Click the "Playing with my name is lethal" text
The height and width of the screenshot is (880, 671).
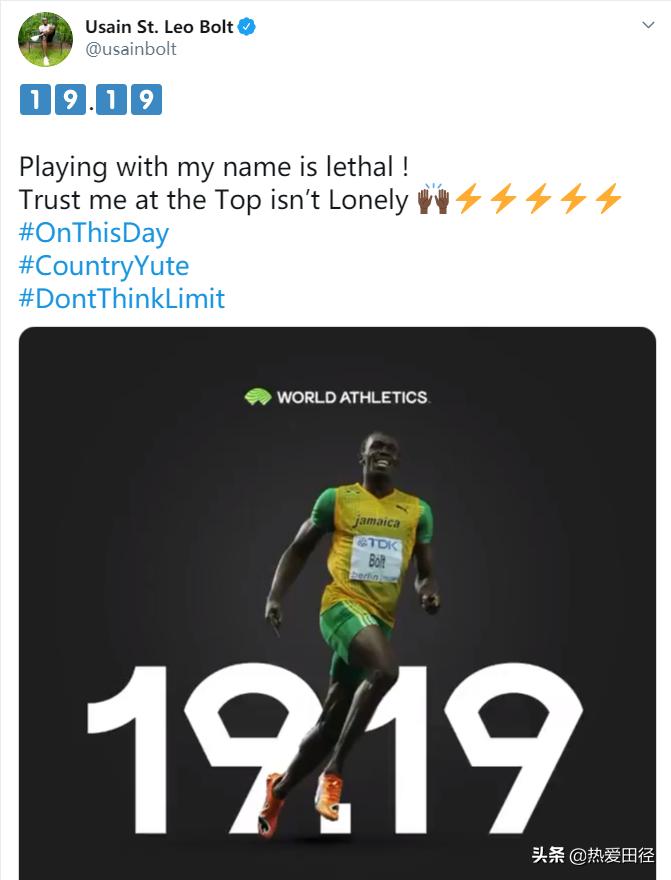(214, 167)
